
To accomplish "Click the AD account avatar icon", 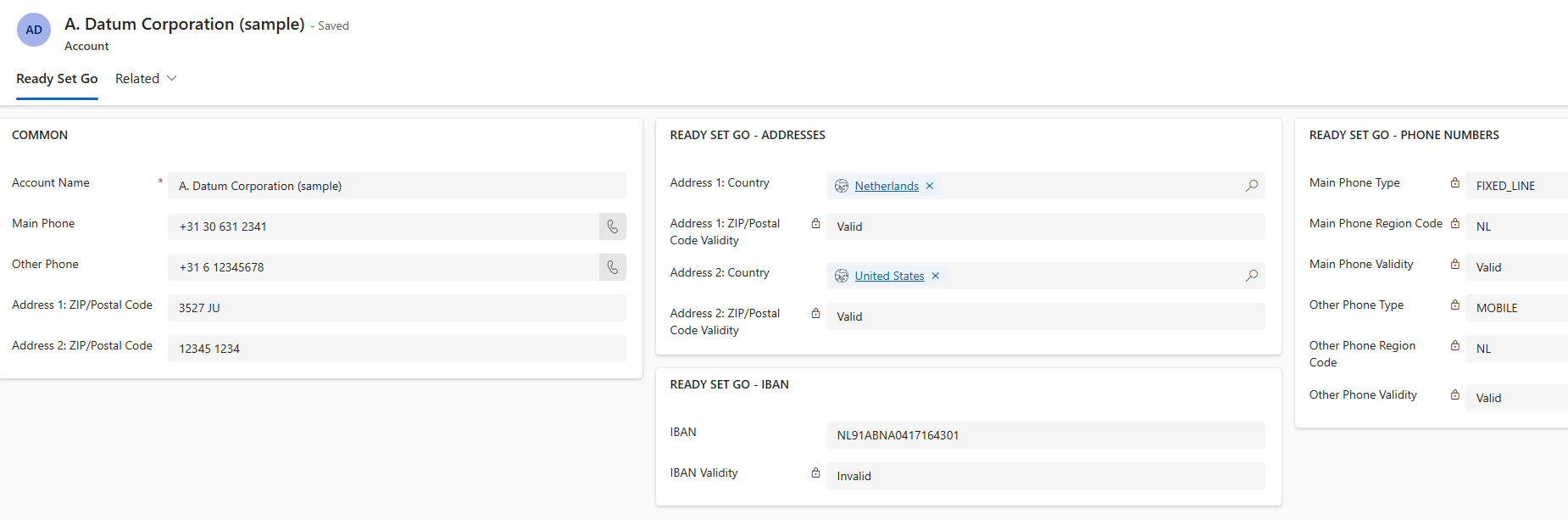I will (x=34, y=30).
